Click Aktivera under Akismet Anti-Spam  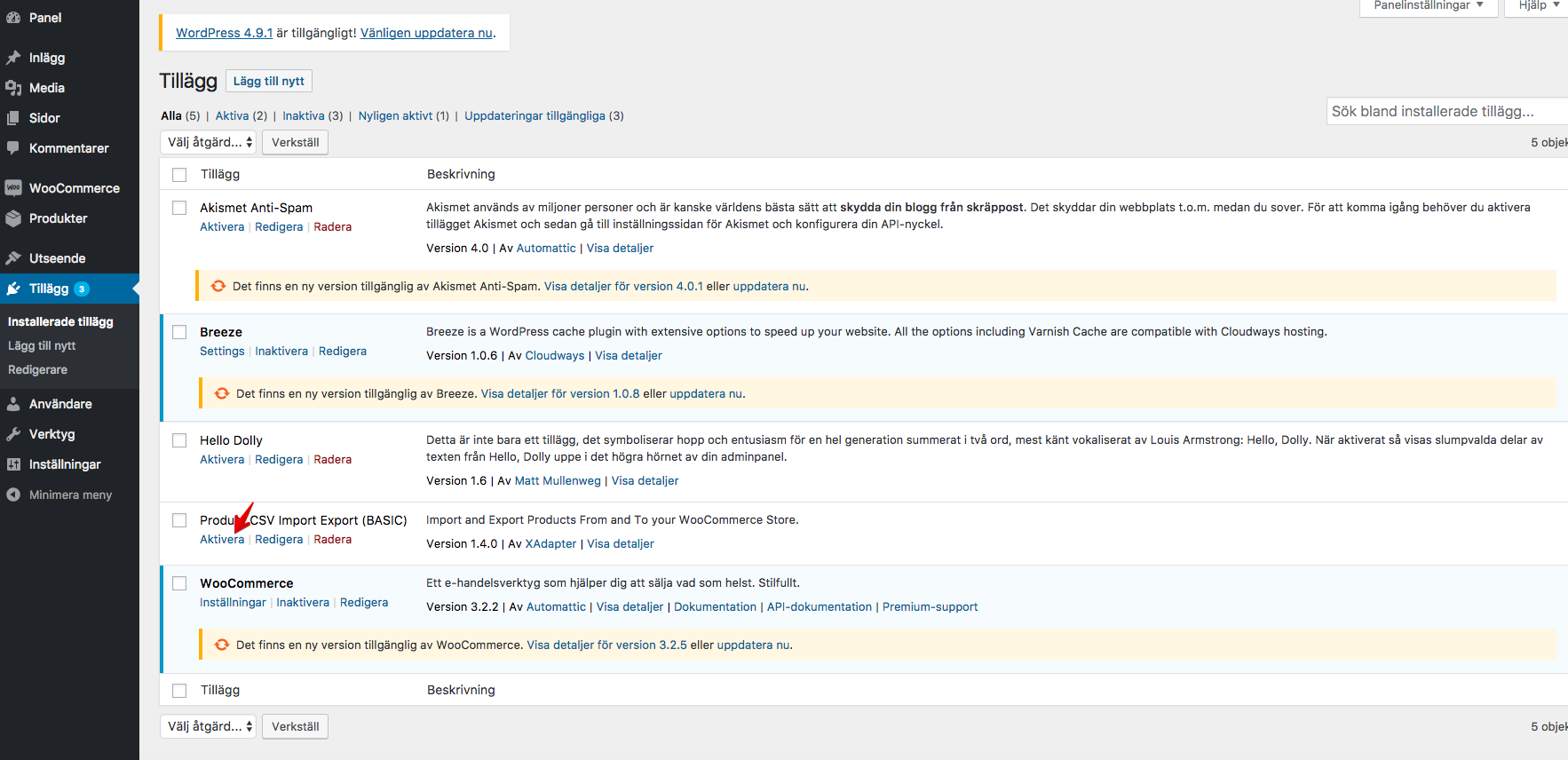pyautogui.click(x=222, y=227)
